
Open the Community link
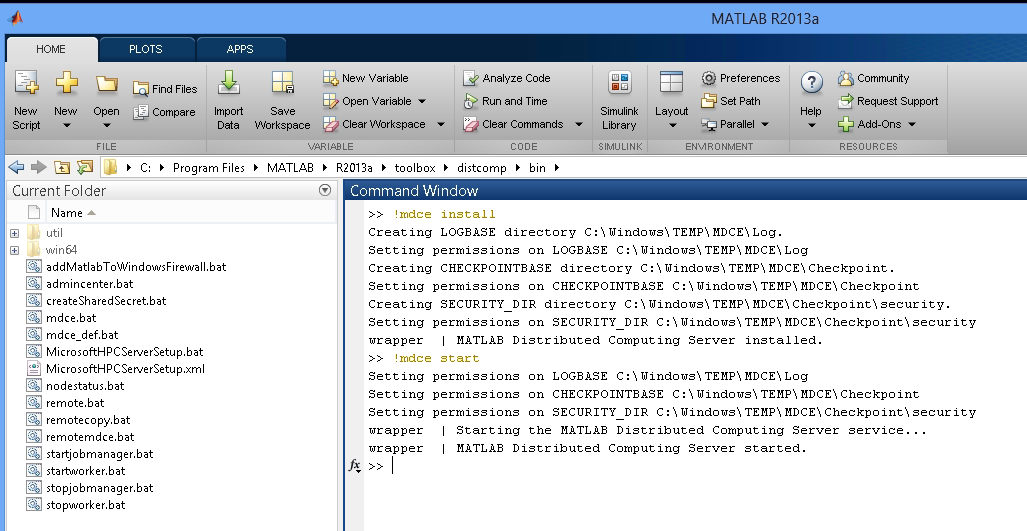click(x=874, y=78)
